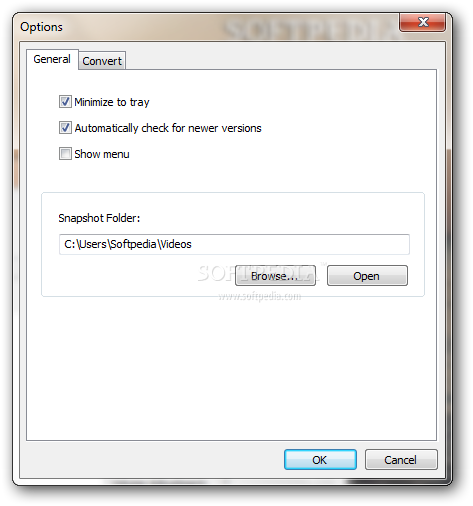Image resolution: width=473 pixels, height=506 pixels.
Task: Close the Options dialog with X
Action: point(423,22)
